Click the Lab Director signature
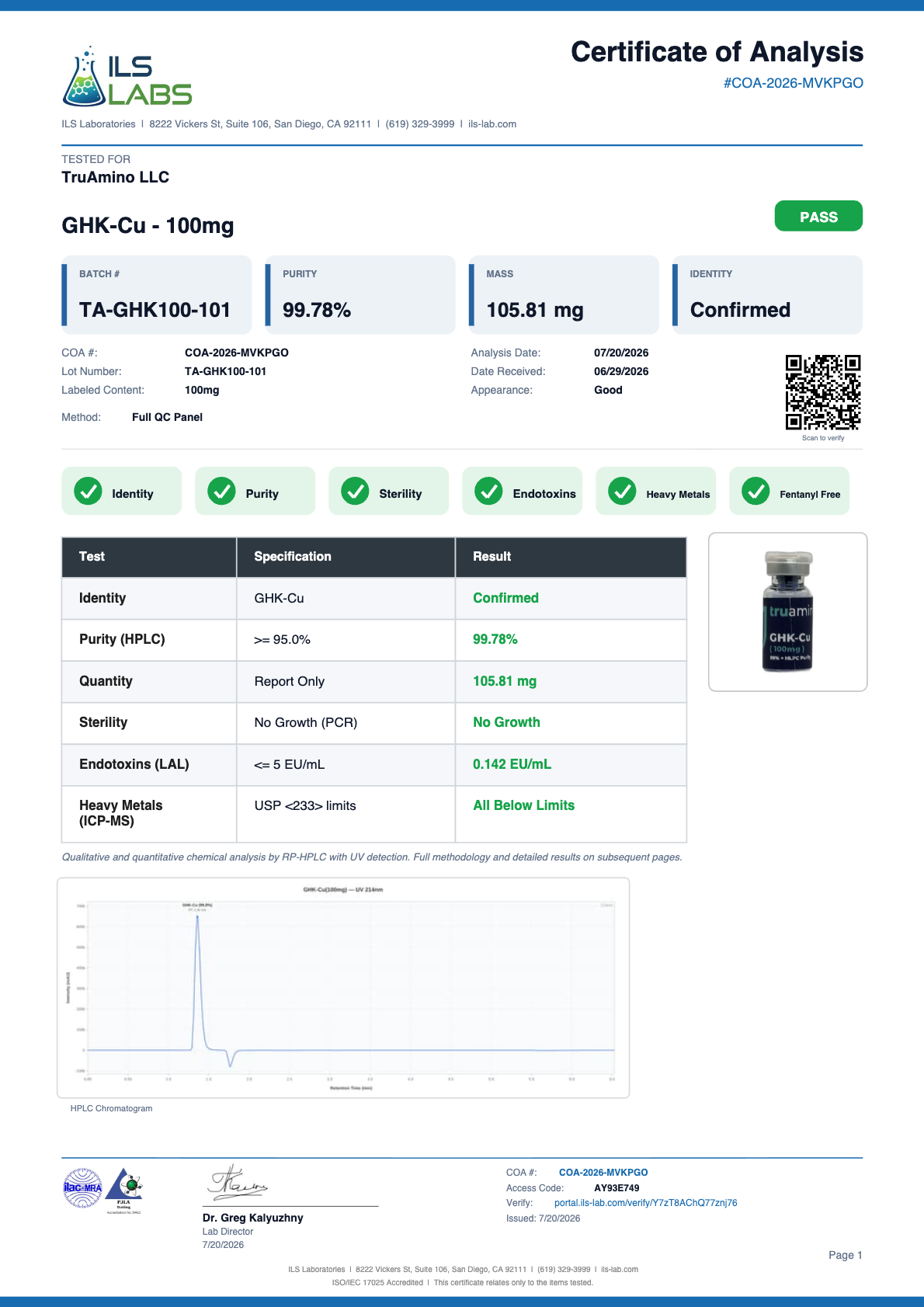This screenshot has width=924, height=1307. click(x=238, y=1183)
